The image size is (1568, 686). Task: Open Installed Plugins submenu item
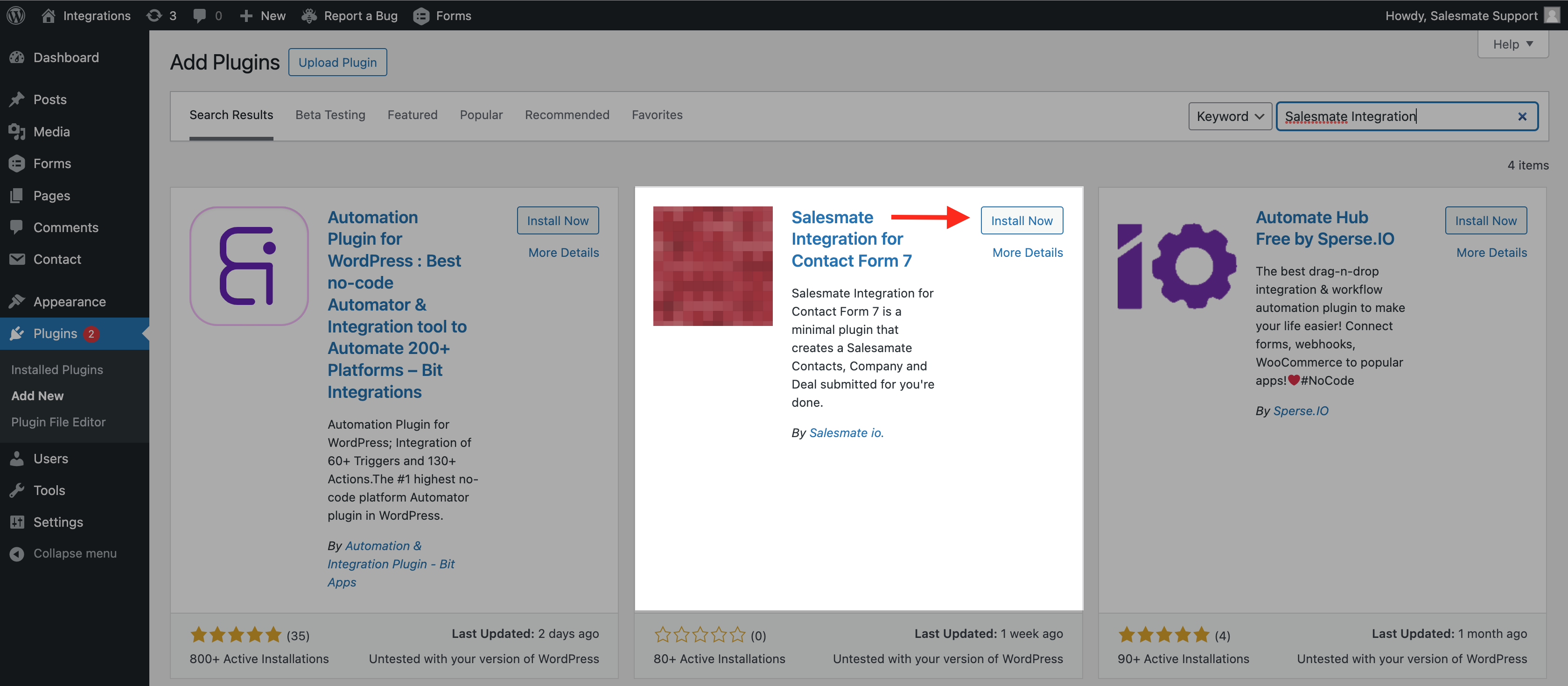coord(57,369)
